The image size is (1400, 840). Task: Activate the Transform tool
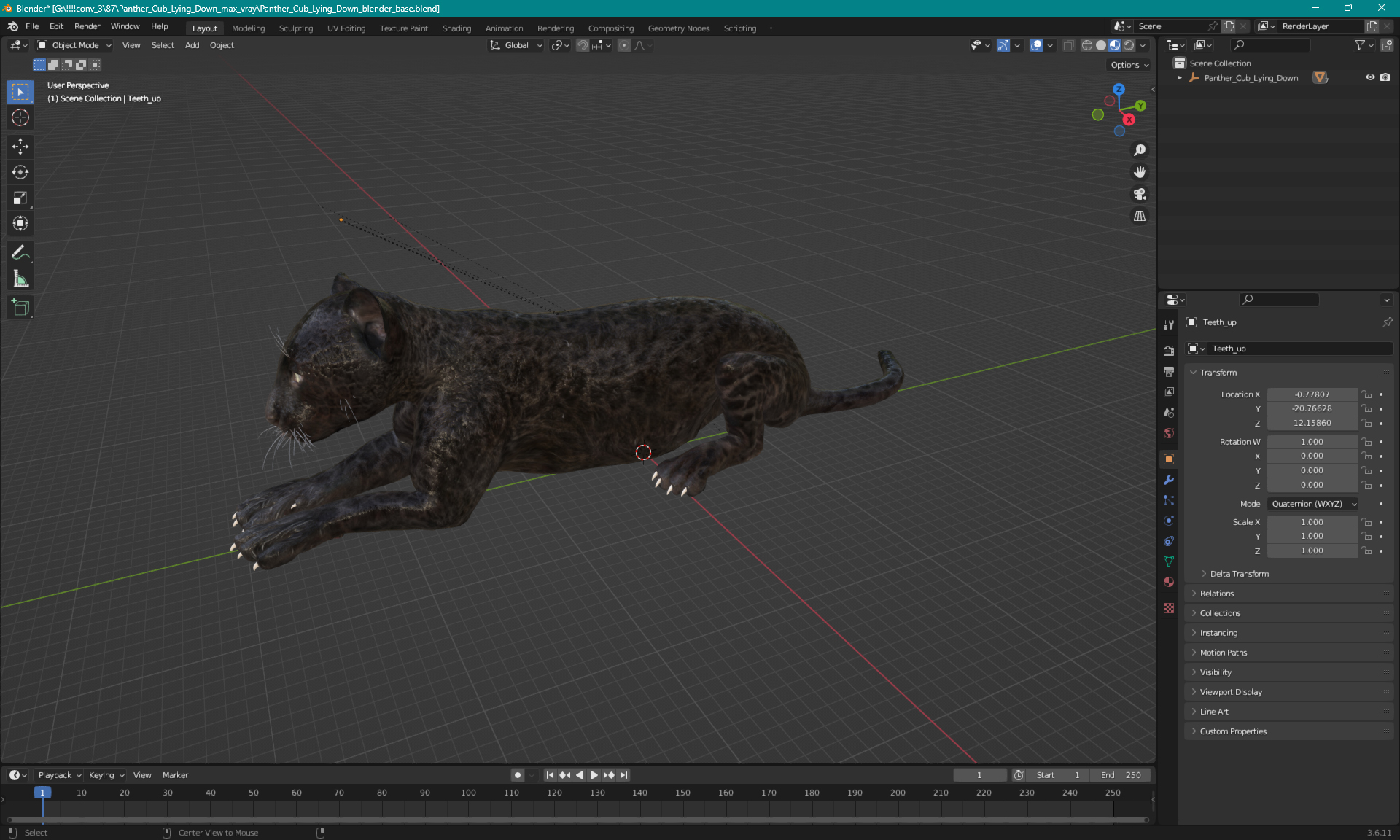[x=20, y=223]
